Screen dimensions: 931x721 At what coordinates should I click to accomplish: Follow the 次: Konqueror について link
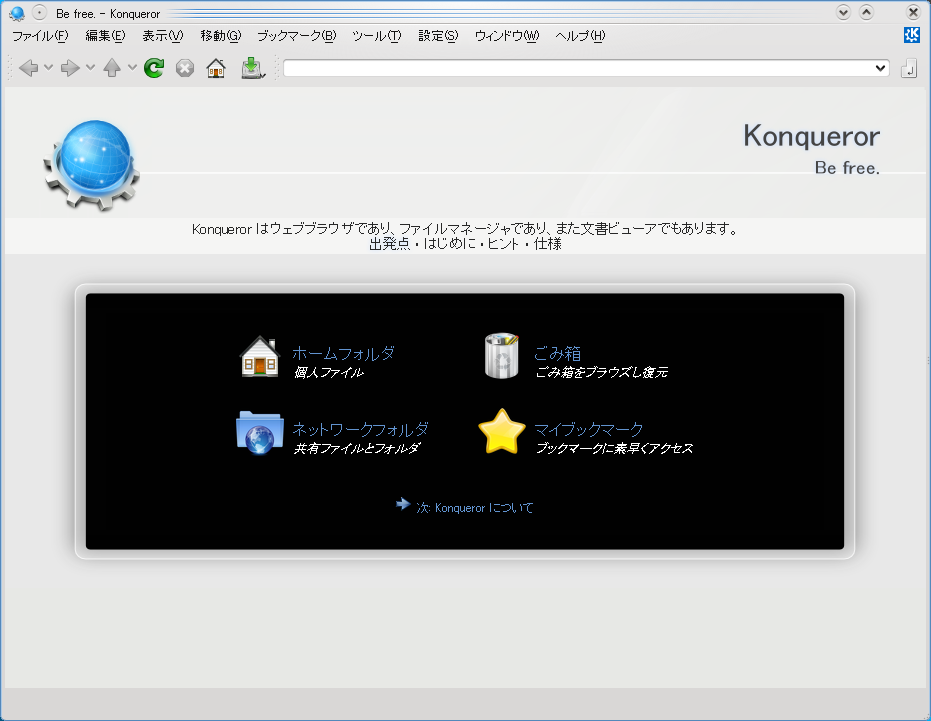click(474, 508)
